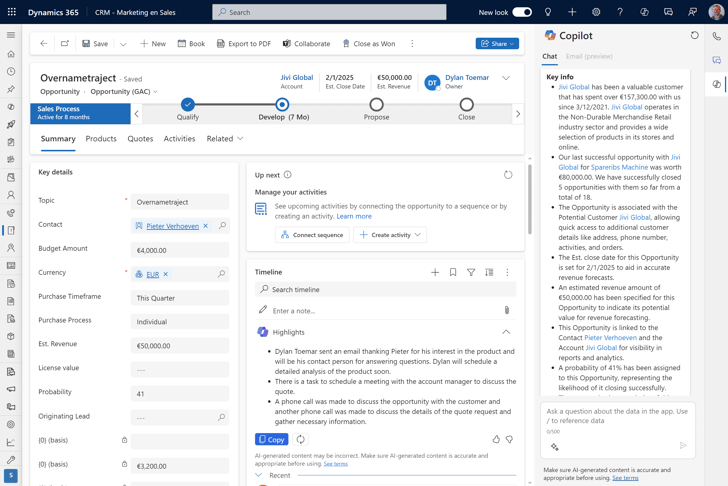Click the Up next info icon
Image resolution: width=728 pixels, height=486 pixels.
click(287, 175)
